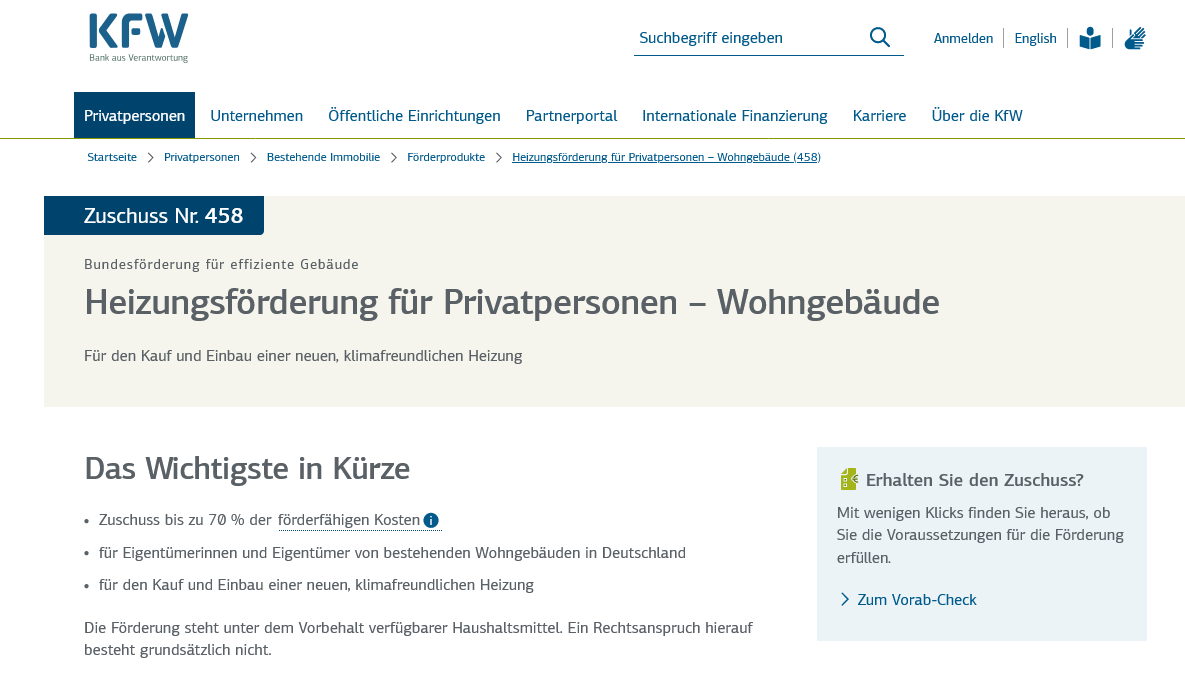This screenshot has height=691, width=1185.
Task: Select the sign language hand icon
Action: click(x=1134, y=37)
